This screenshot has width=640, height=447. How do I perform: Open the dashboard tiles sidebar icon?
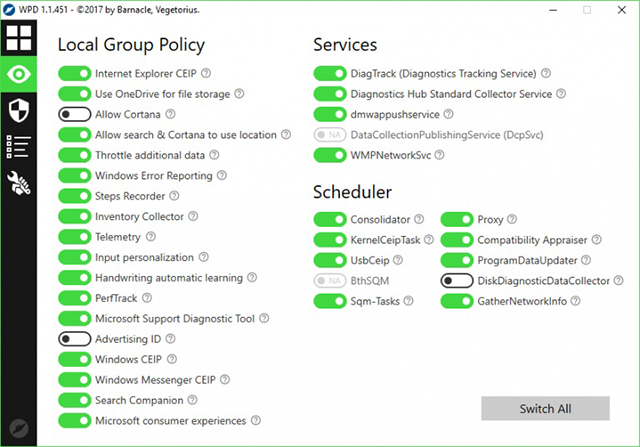pyautogui.click(x=19, y=38)
